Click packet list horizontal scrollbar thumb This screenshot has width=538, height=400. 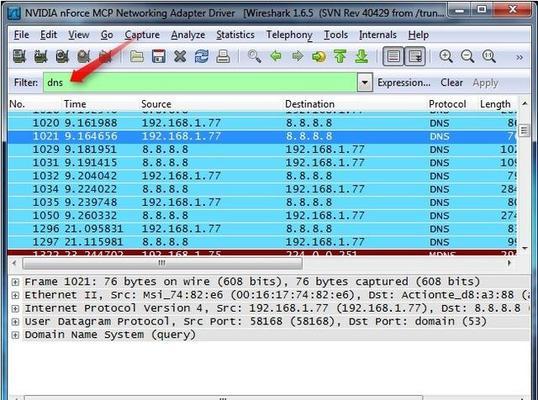click(162, 263)
